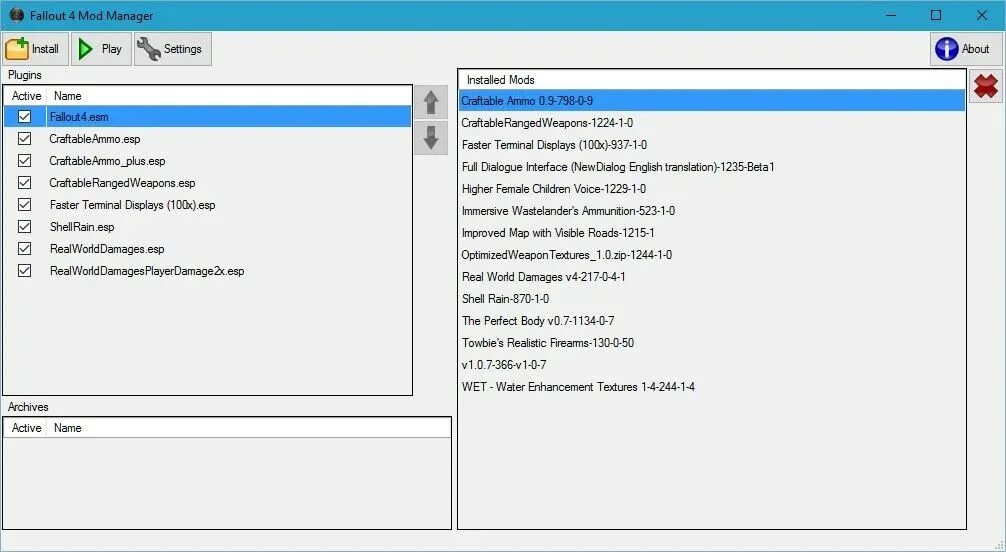
Task: Uncheck the ShellRain.esp plugin
Action: pos(24,227)
